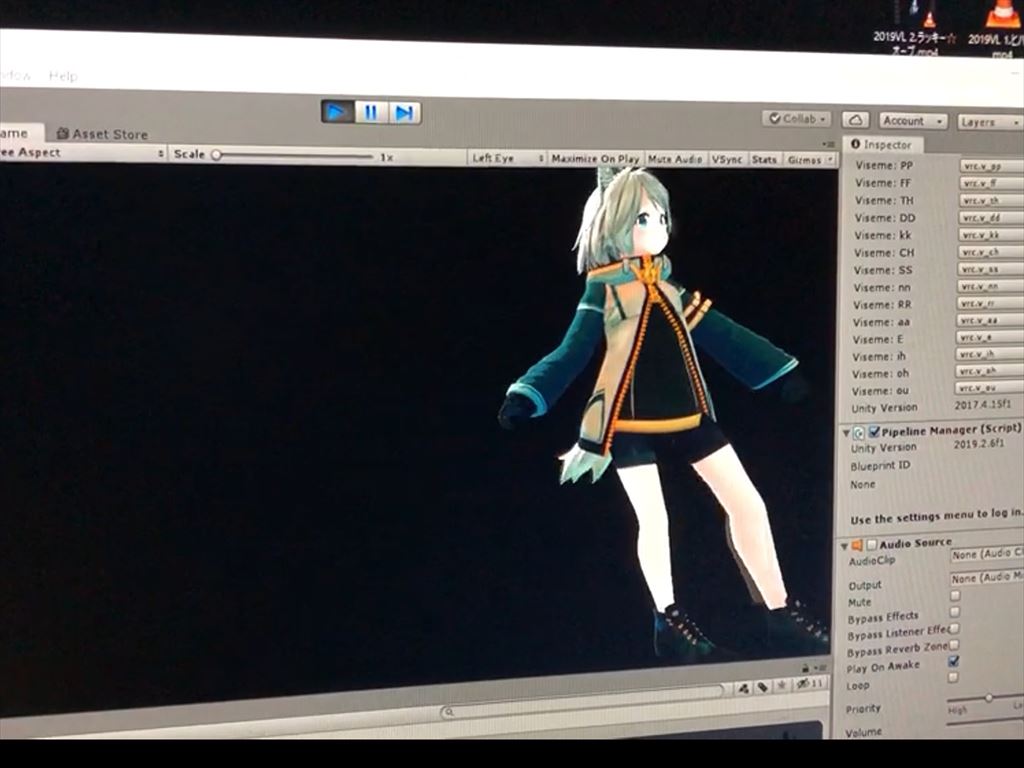Image resolution: width=1024 pixels, height=768 pixels.
Task: Click the AudioClip object field
Action: point(987,554)
